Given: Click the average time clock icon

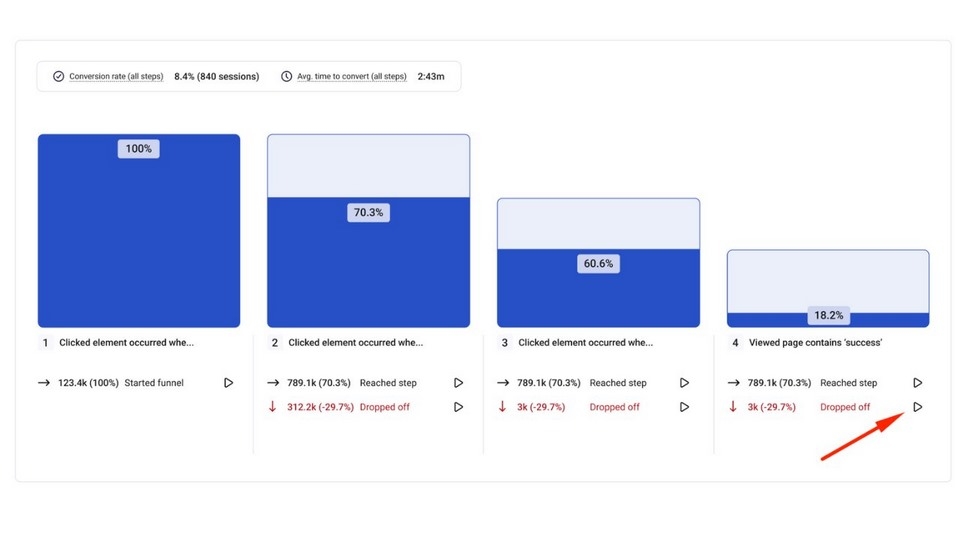Looking at the screenshot, I should pyautogui.click(x=287, y=77).
